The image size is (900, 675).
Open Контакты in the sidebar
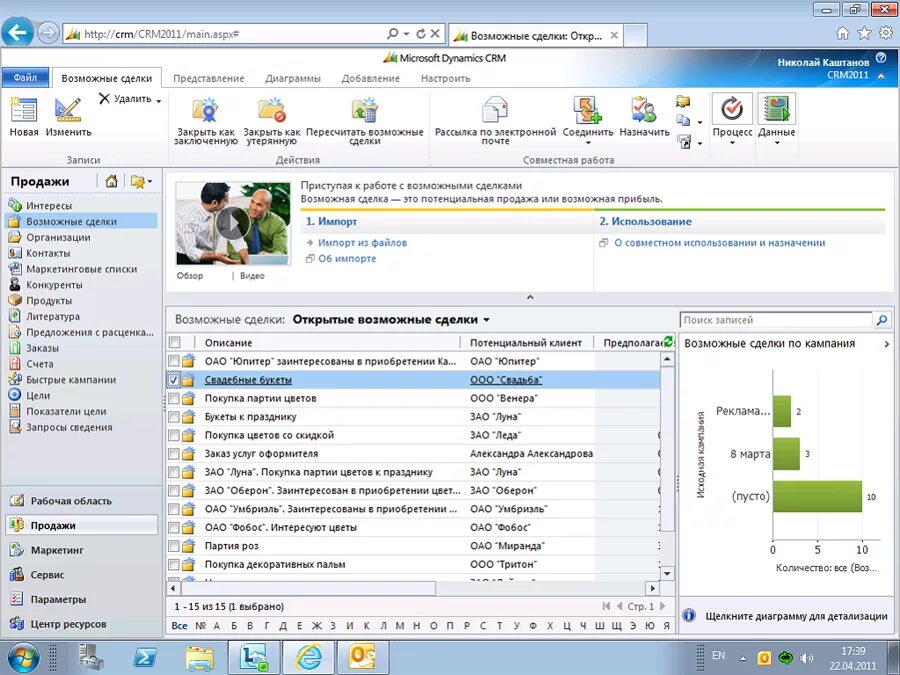click(x=48, y=253)
